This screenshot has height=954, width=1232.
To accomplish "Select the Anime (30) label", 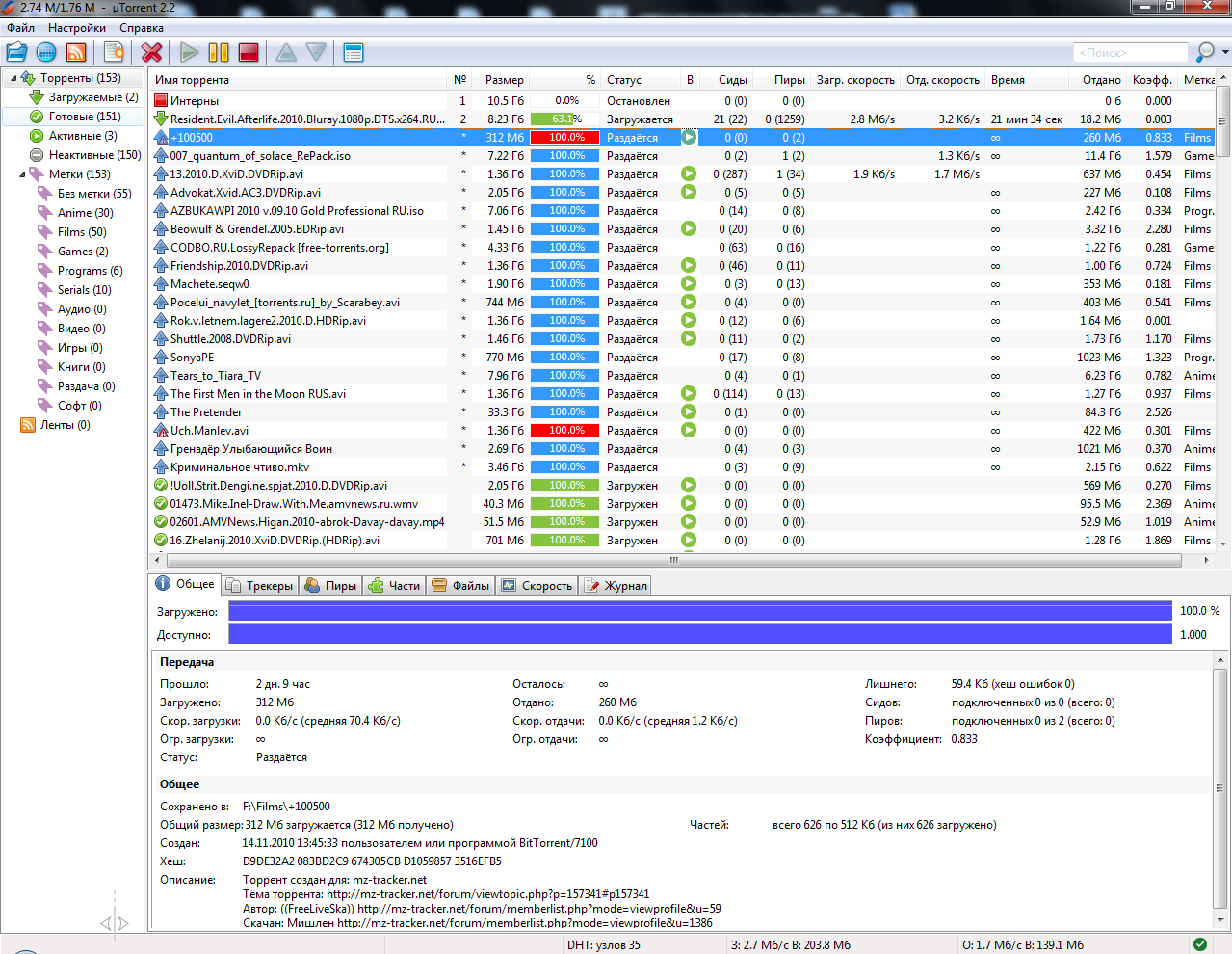I will (75, 213).
